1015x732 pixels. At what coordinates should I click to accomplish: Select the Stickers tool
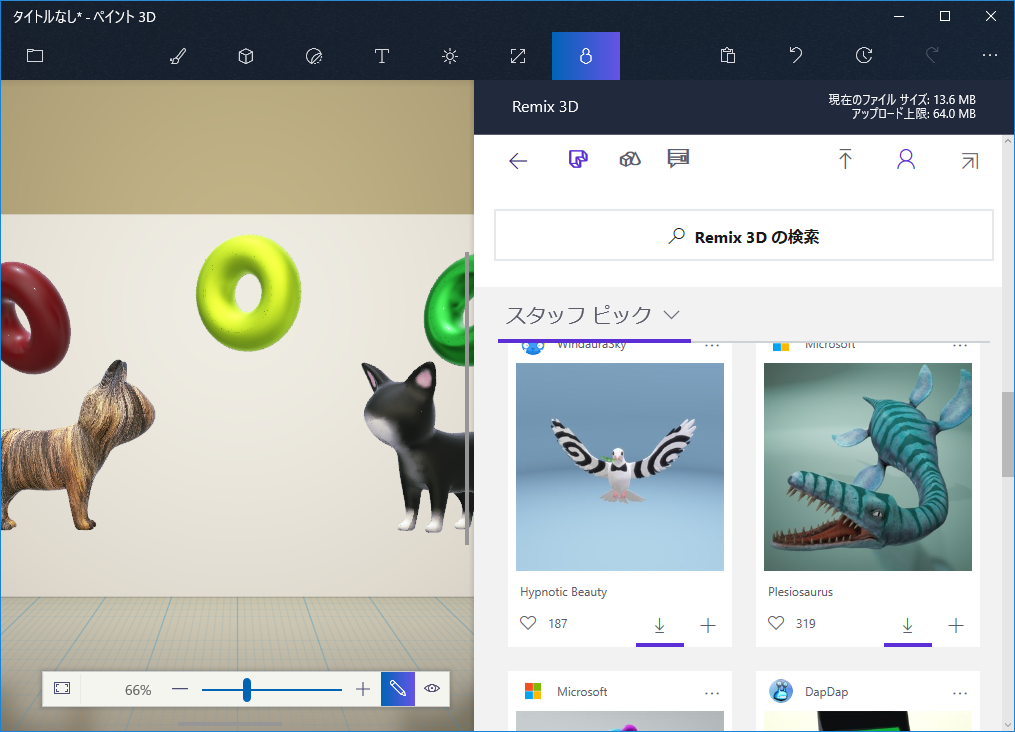click(314, 56)
